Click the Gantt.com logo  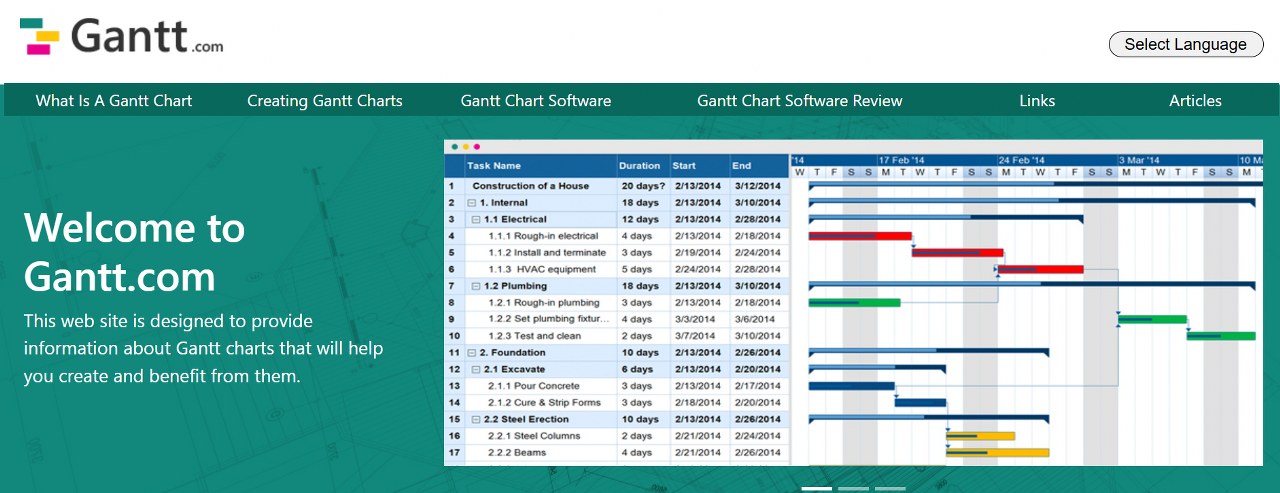click(x=121, y=36)
